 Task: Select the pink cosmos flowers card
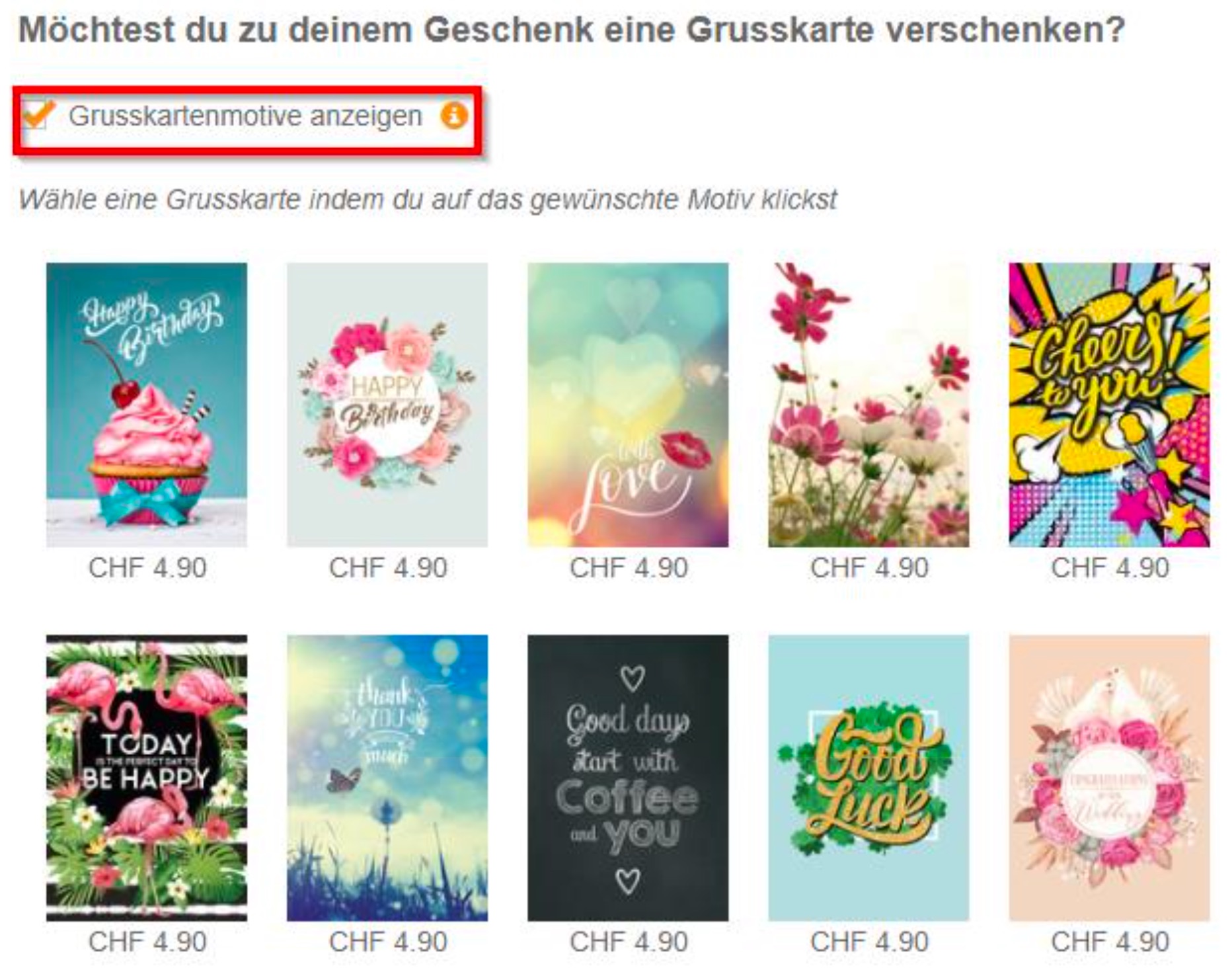tap(868, 405)
